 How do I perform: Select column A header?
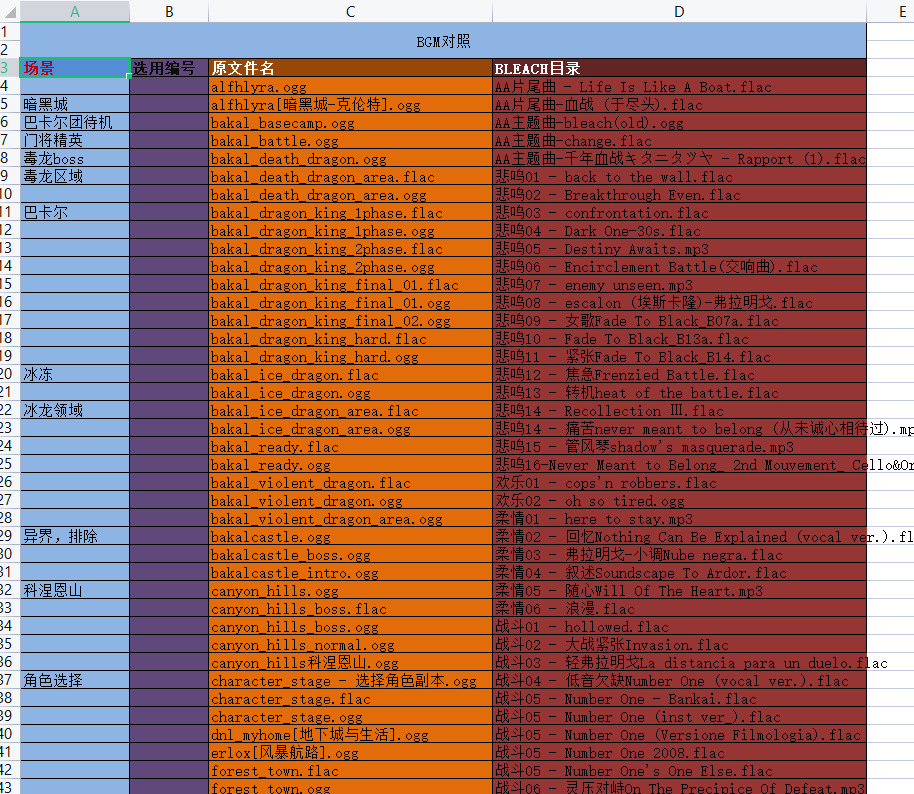coord(75,11)
